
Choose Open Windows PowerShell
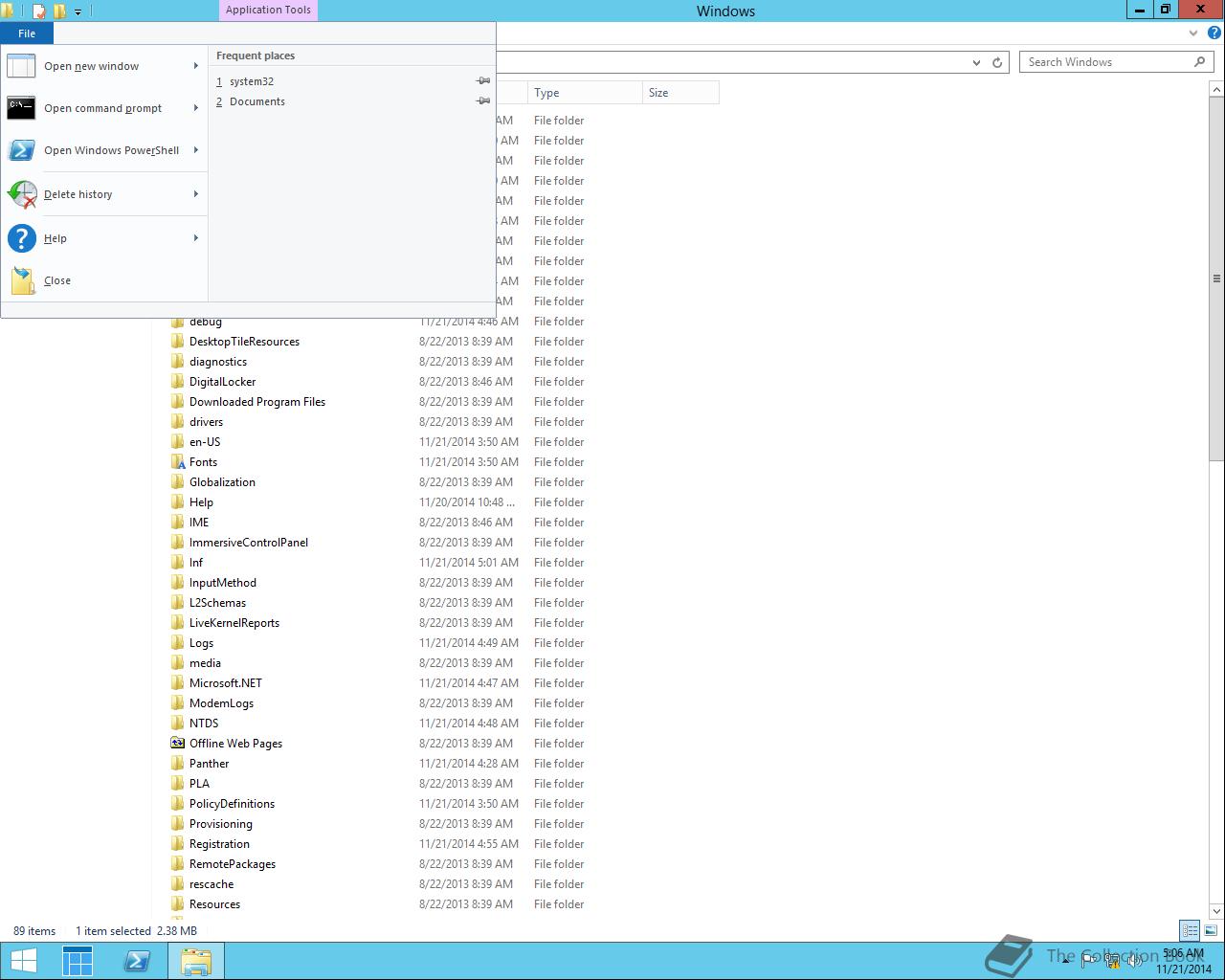click(x=104, y=150)
